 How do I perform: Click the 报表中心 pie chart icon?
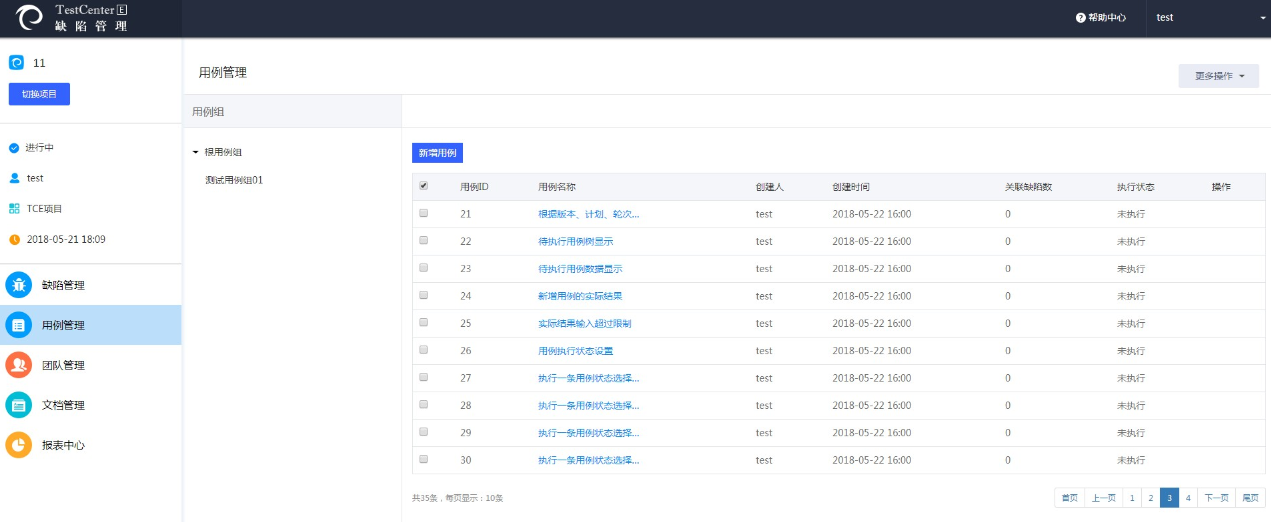click(x=19, y=445)
